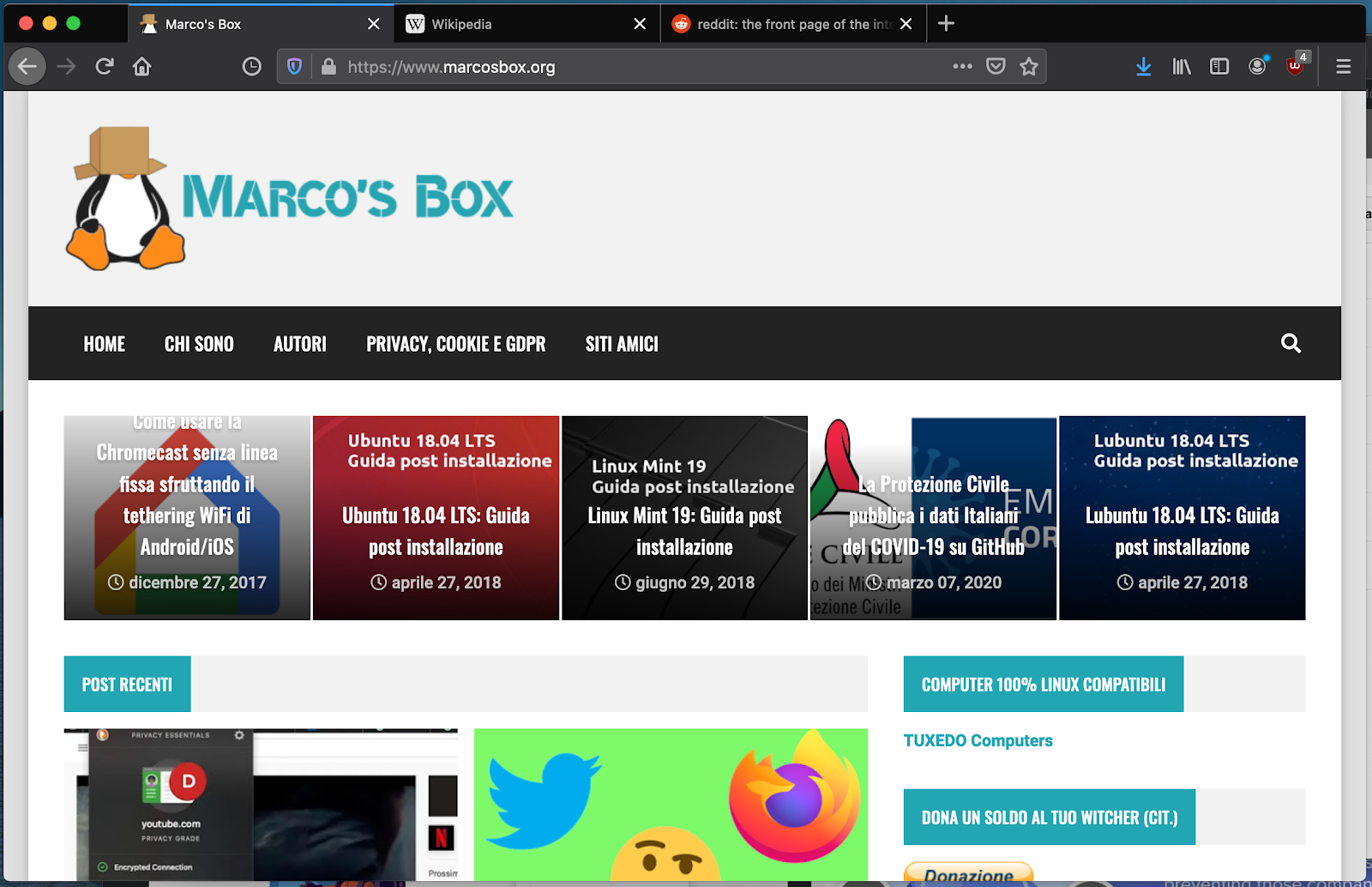Image resolution: width=1372 pixels, height=887 pixels.
Task: Show tracking protection shield info
Action: [294, 67]
